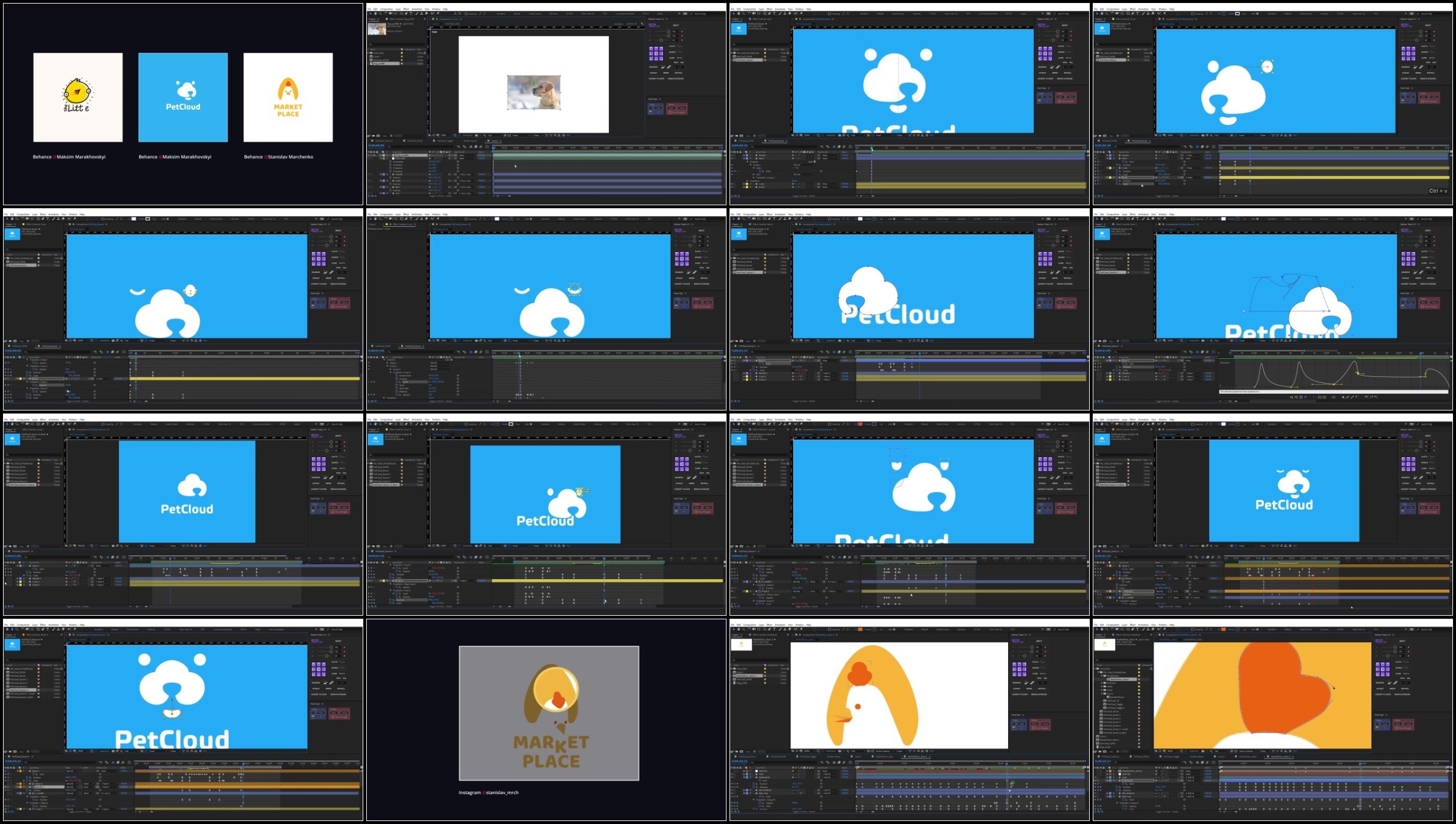Image resolution: width=1456 pixels, height=824 pixels.
Task: Click center square of purple anchor grid beside dog photo
Action: coord(656,53)
